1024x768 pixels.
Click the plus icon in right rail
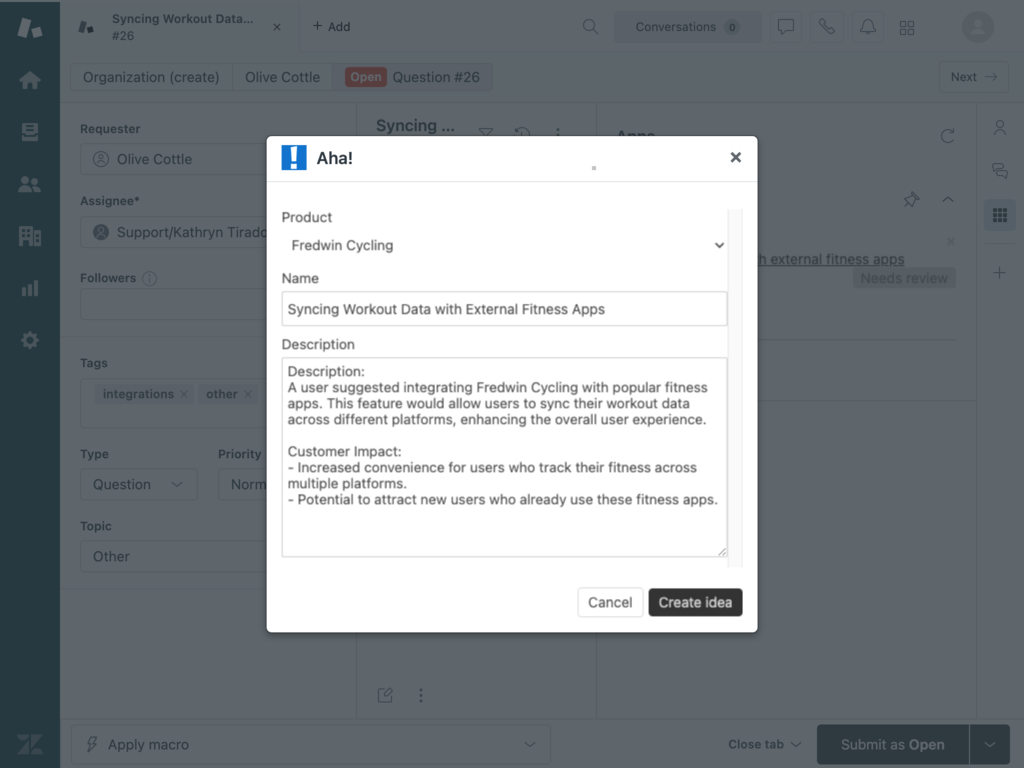pos(1000,272)
